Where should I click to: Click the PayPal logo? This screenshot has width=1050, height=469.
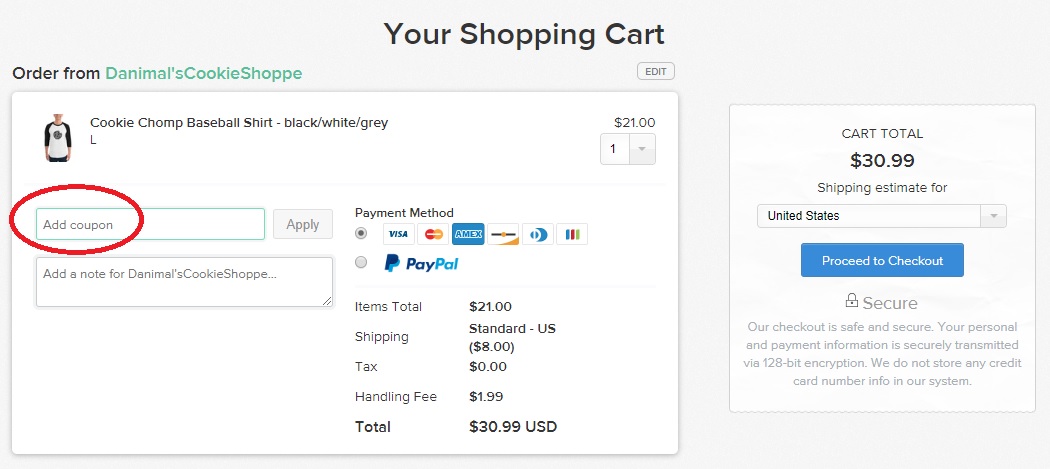(421, 263)
